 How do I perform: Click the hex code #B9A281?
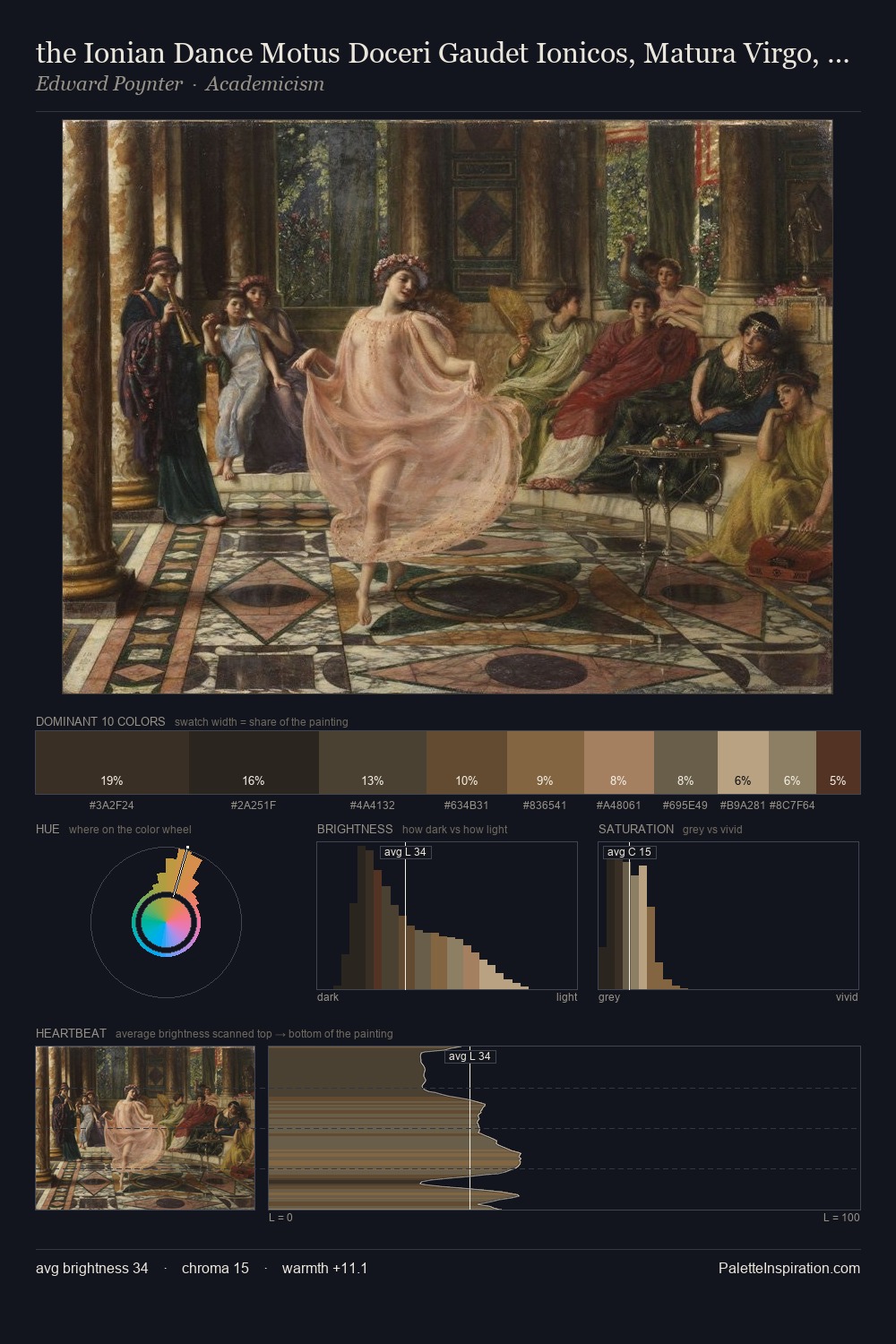tap(743, 806)
